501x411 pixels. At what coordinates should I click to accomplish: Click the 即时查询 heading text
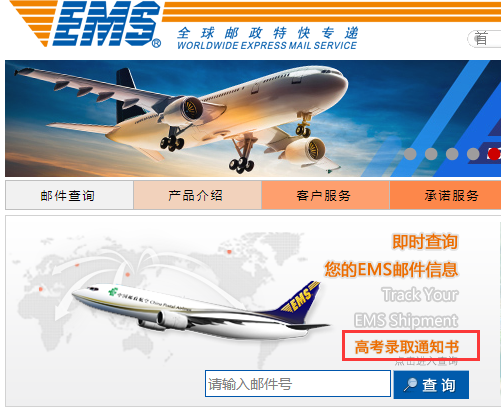click(425, 242)
